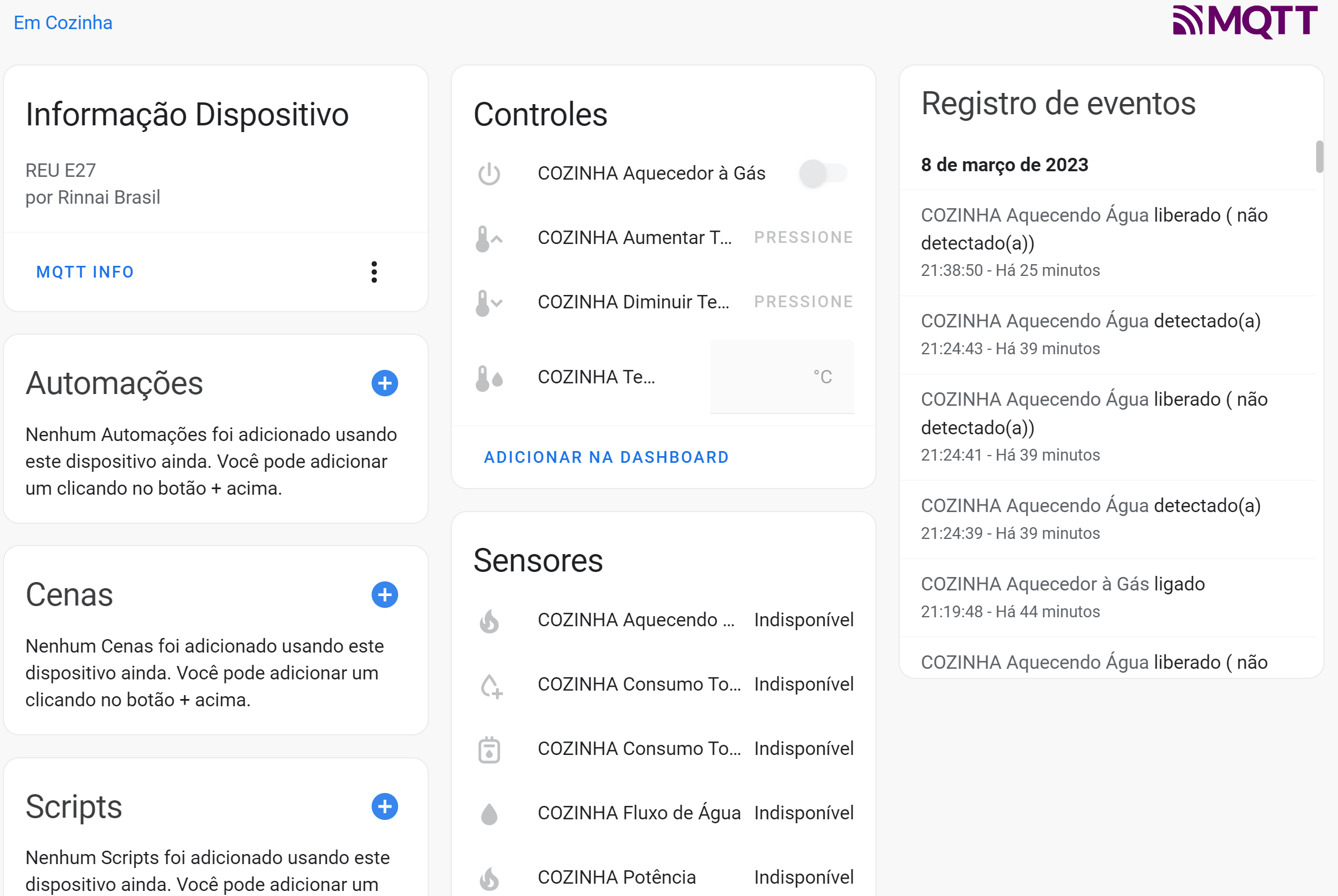Screen dimensions: 1338x896
Task: Click the plus icon to add an Automação
Action: tap(385, 383)
